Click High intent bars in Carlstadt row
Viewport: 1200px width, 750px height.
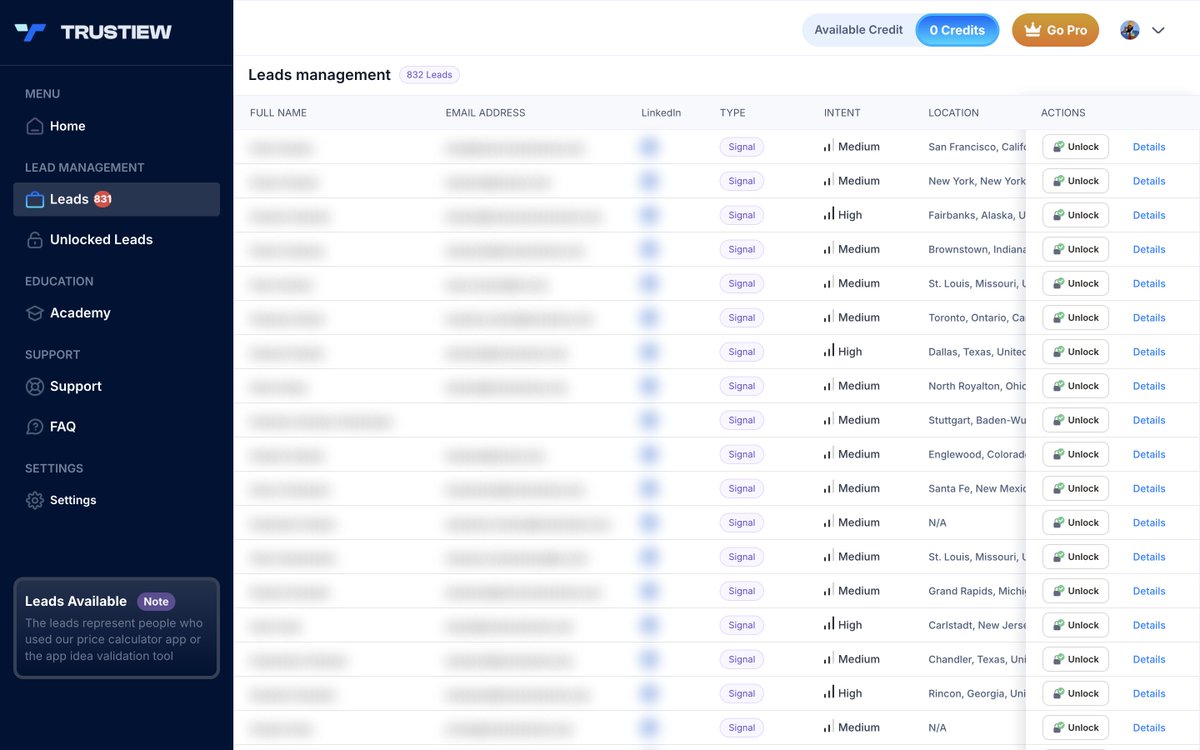click(829, 625)
